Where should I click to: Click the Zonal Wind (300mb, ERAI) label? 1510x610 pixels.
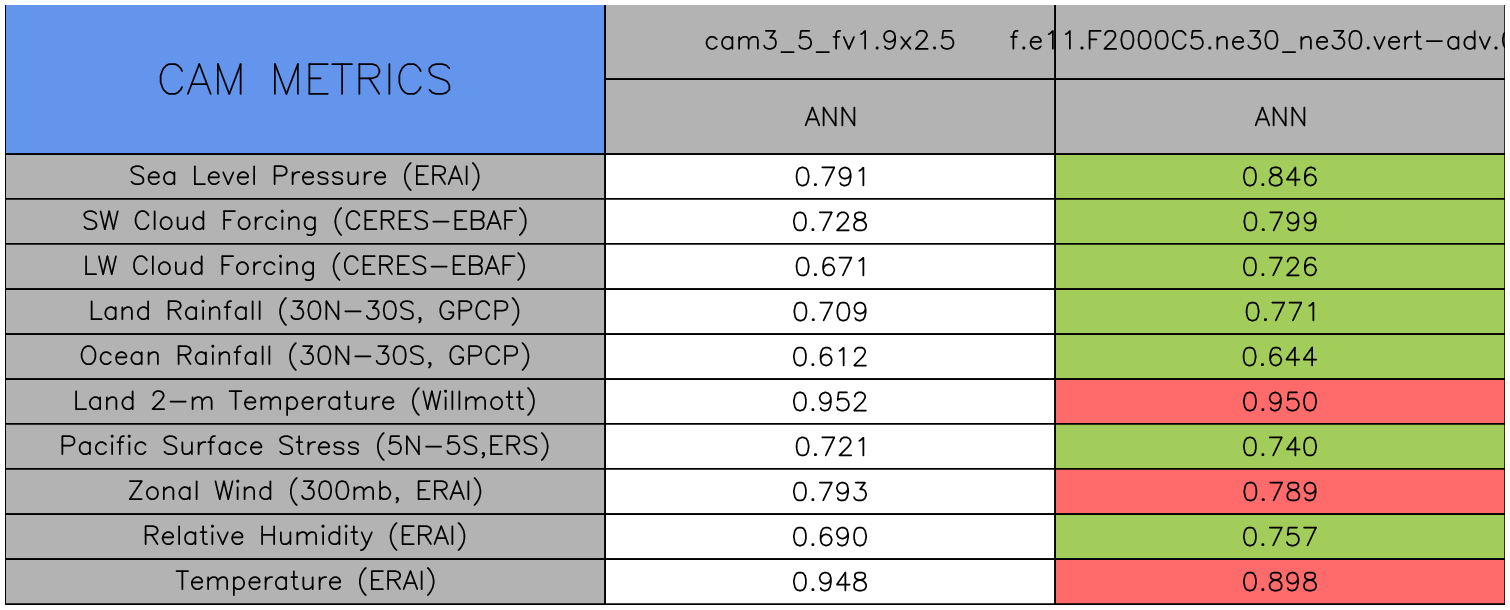click(305, 492)
